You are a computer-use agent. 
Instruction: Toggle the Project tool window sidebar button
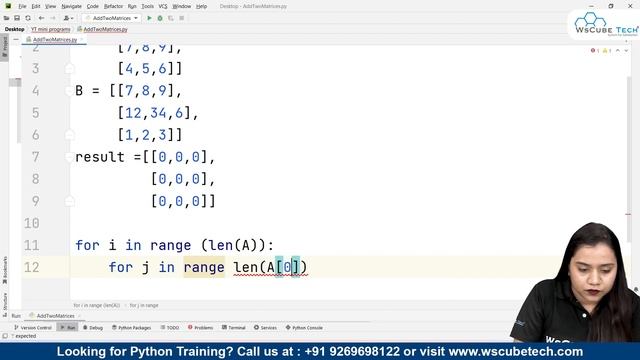point(5,48)
